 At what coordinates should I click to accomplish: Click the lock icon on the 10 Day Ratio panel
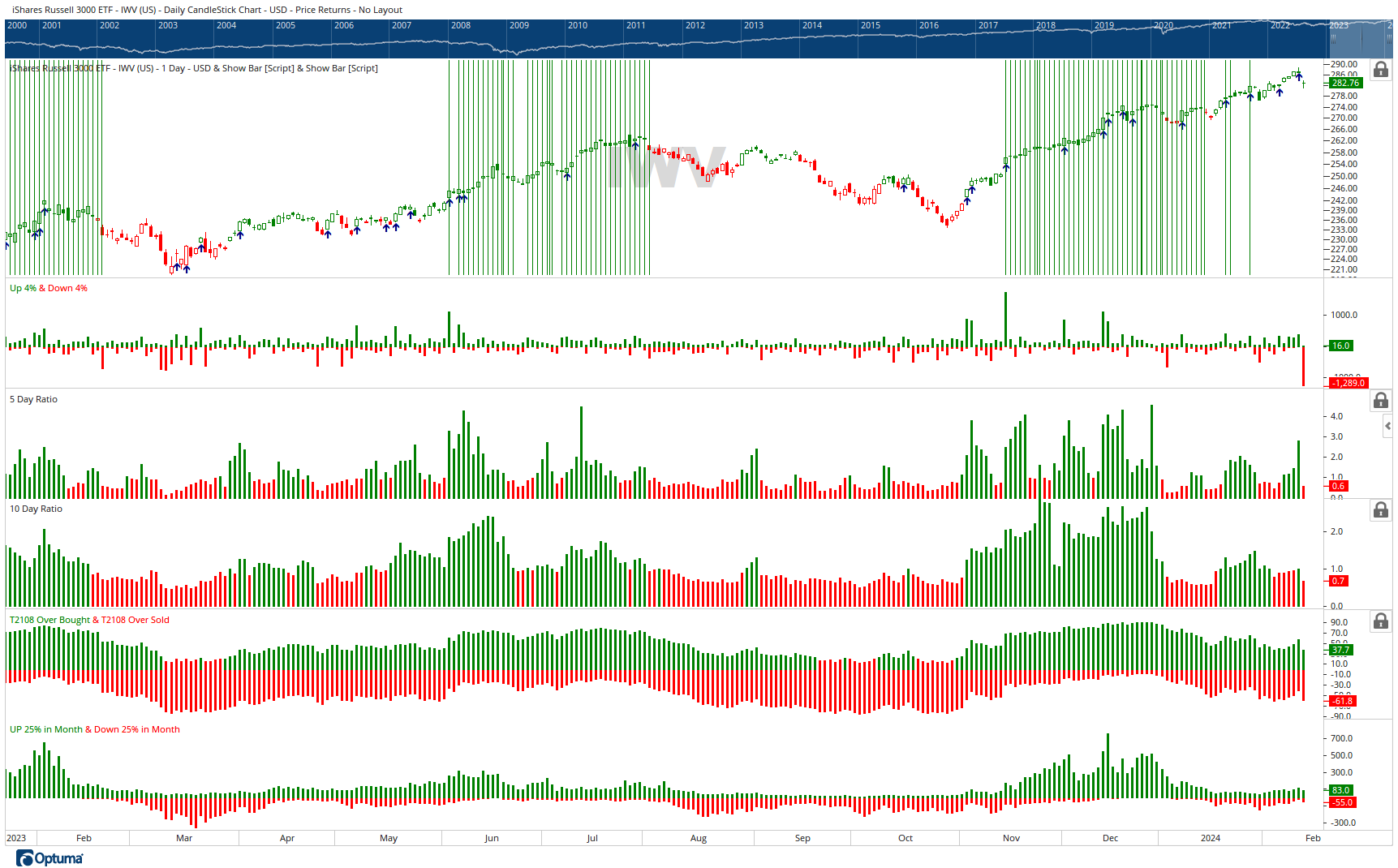point(1381,509)
